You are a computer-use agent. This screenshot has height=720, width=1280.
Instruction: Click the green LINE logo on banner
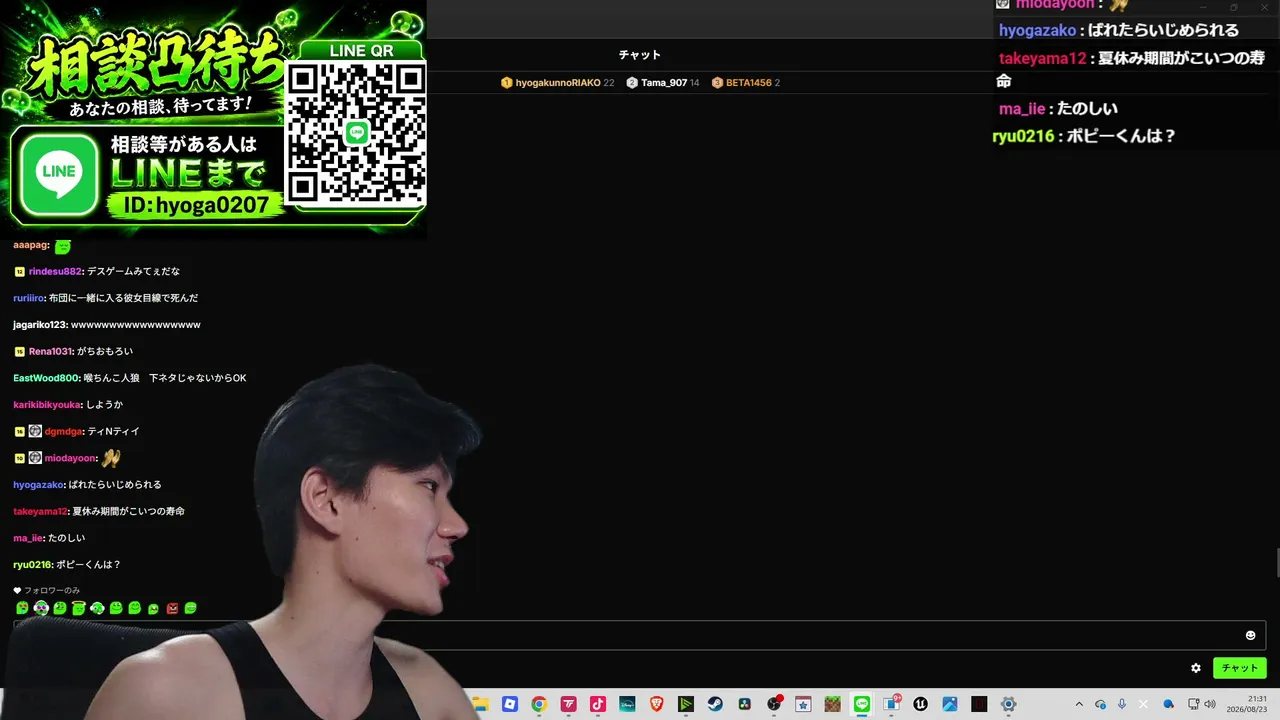[59, 174]
